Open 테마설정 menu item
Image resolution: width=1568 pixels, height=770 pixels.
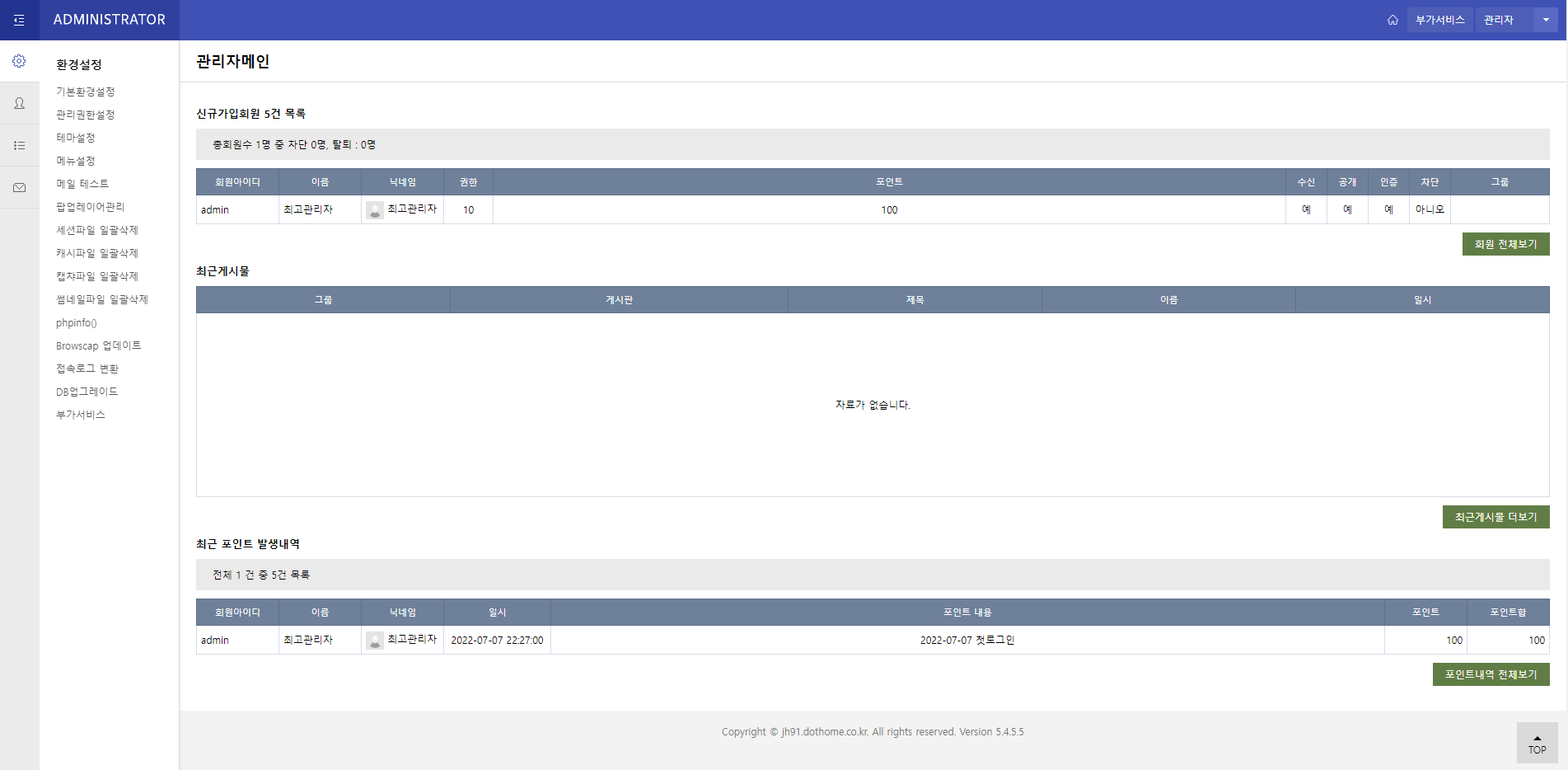[x=76, y=138]
